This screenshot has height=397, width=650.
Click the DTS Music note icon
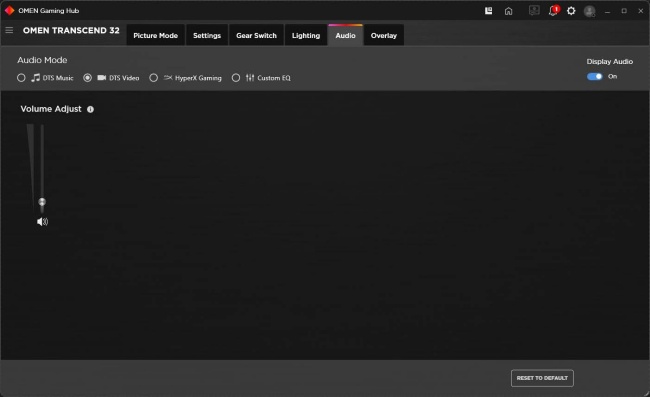pyautogui.click(x=36, y=77)
